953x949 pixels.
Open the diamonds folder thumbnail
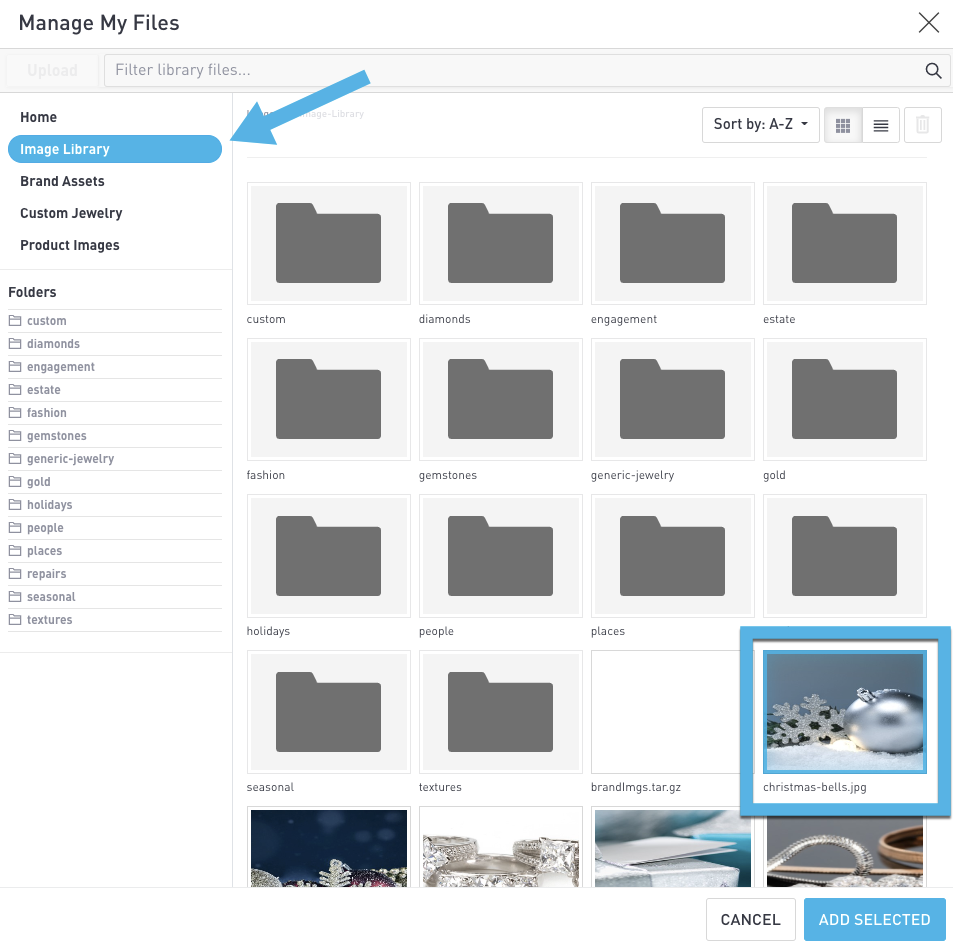500,243
